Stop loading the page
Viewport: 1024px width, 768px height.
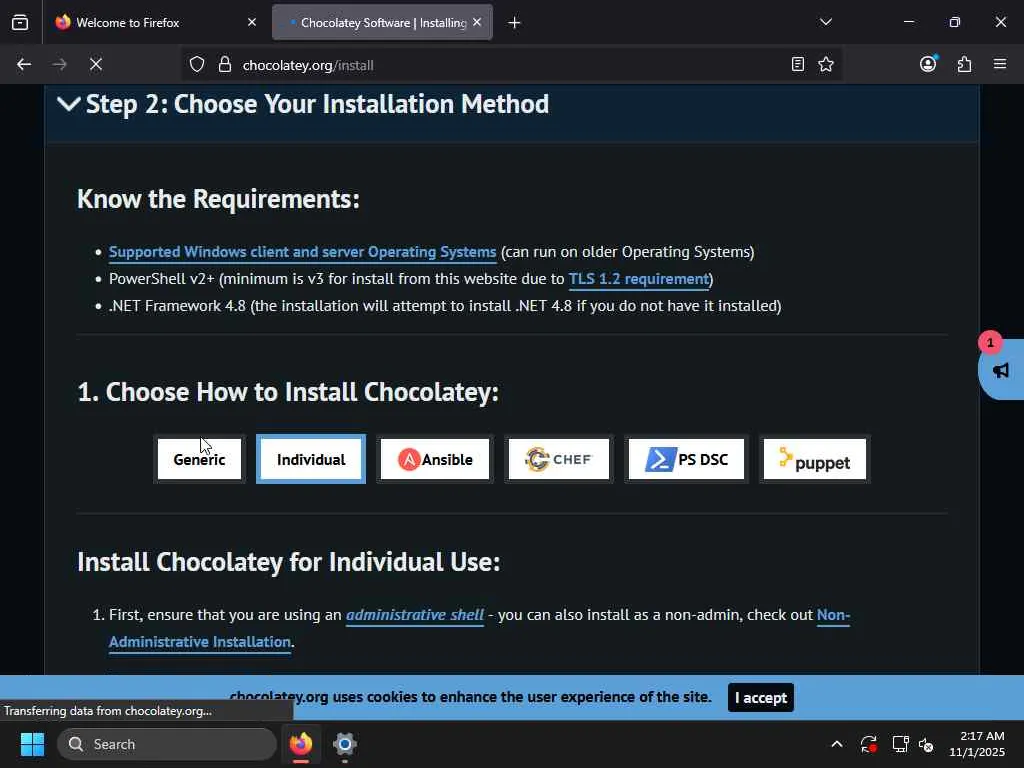click(x=95, y=65)
